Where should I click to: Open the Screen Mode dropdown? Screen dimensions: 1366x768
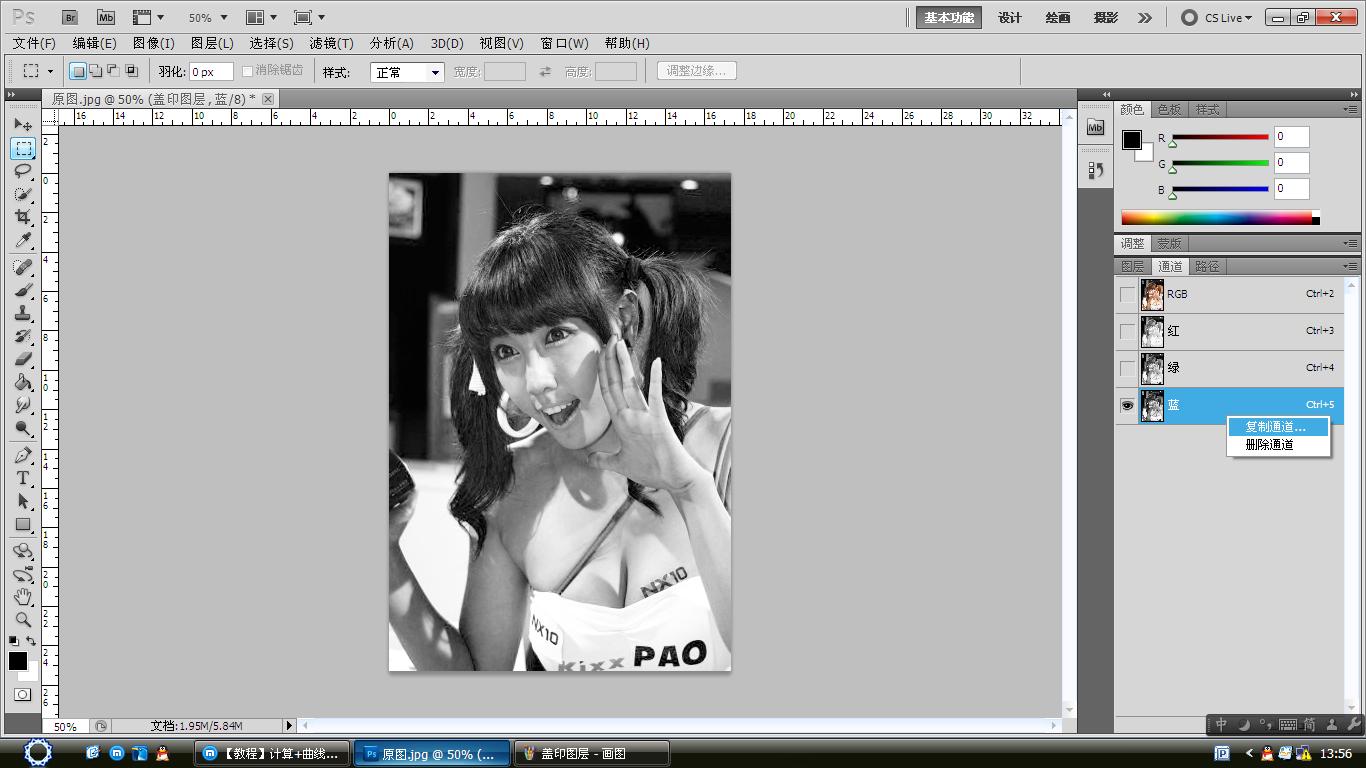point(309,17)
